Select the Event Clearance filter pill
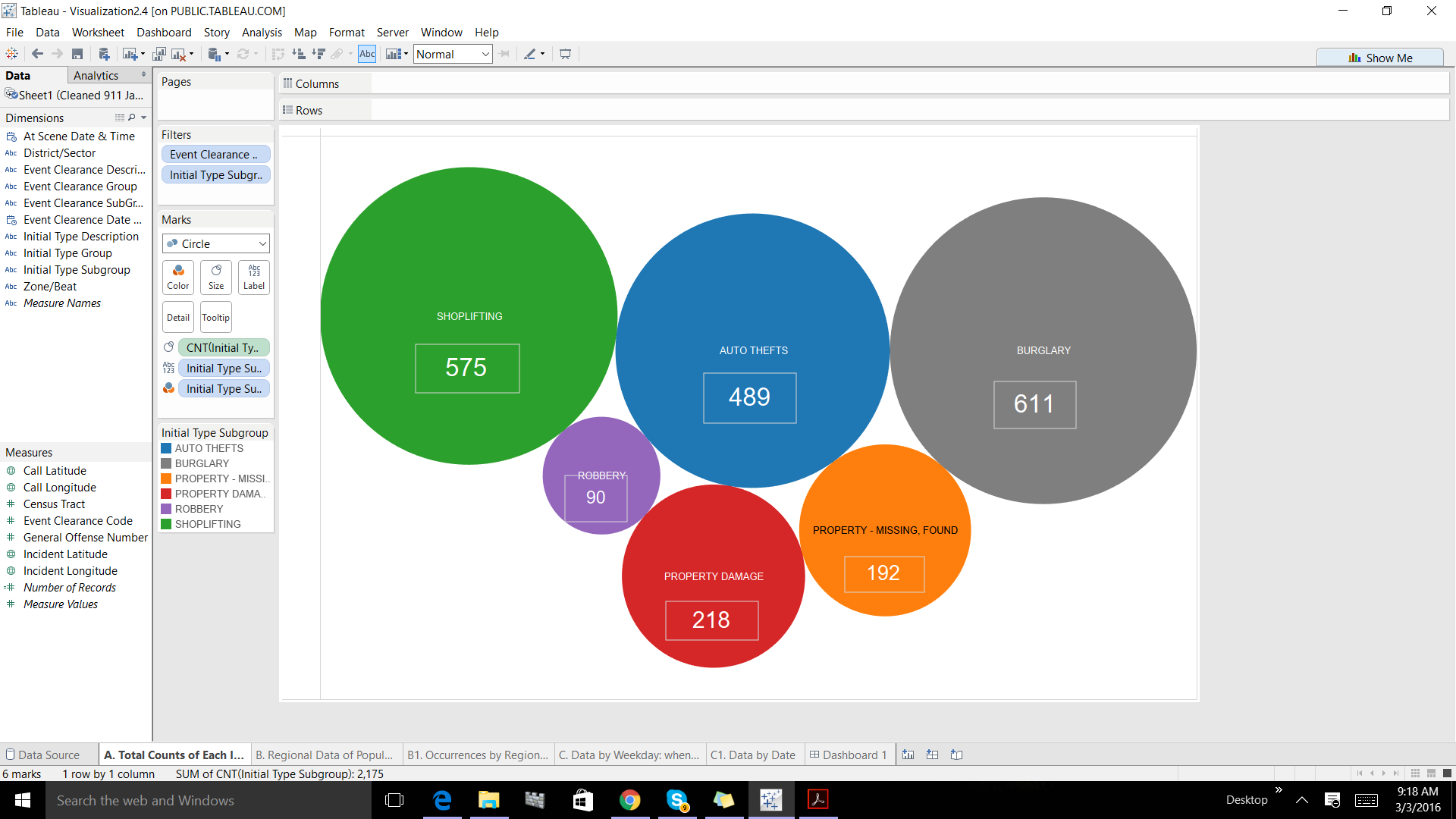This screenshot has height=819, width=1456. (215, 154)
